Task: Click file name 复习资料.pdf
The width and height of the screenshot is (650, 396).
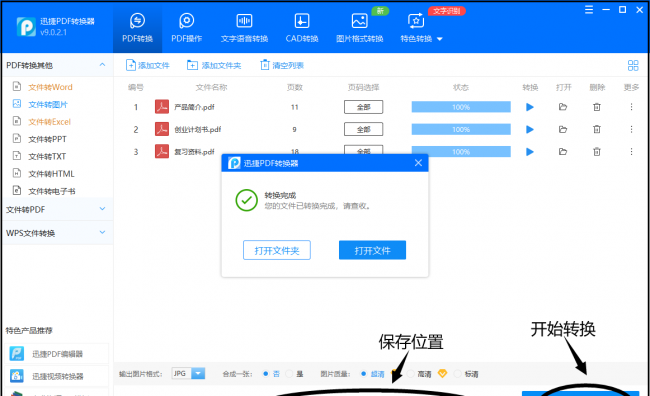Action: (194, 151)
